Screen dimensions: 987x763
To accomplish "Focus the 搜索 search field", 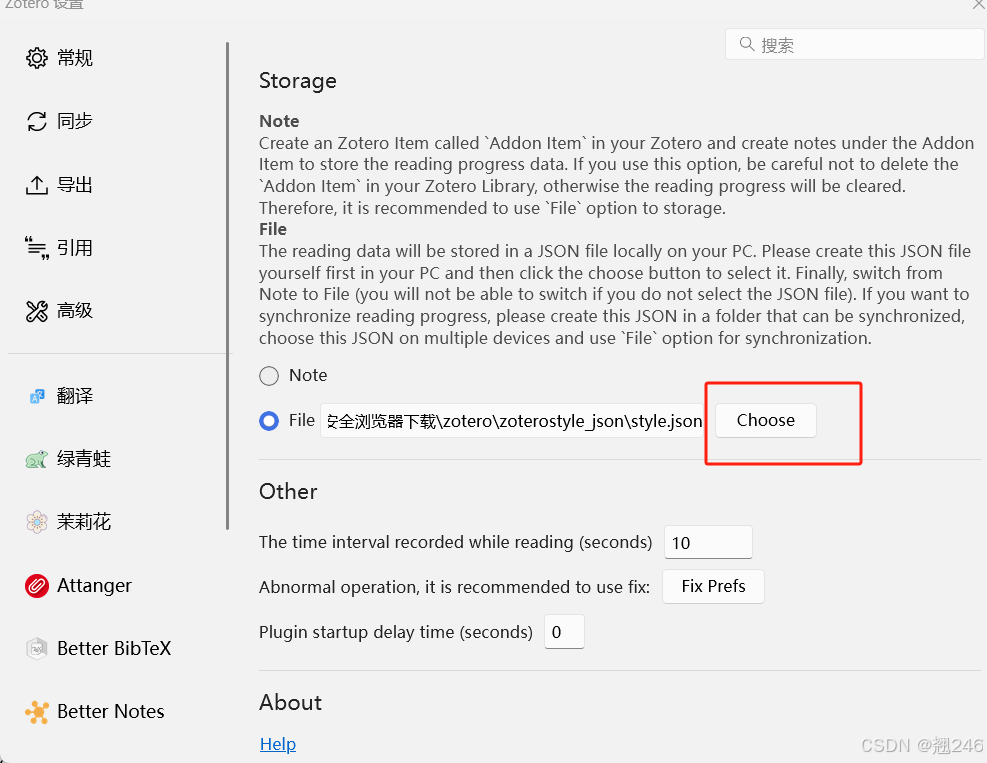I will tap(855, 44).
